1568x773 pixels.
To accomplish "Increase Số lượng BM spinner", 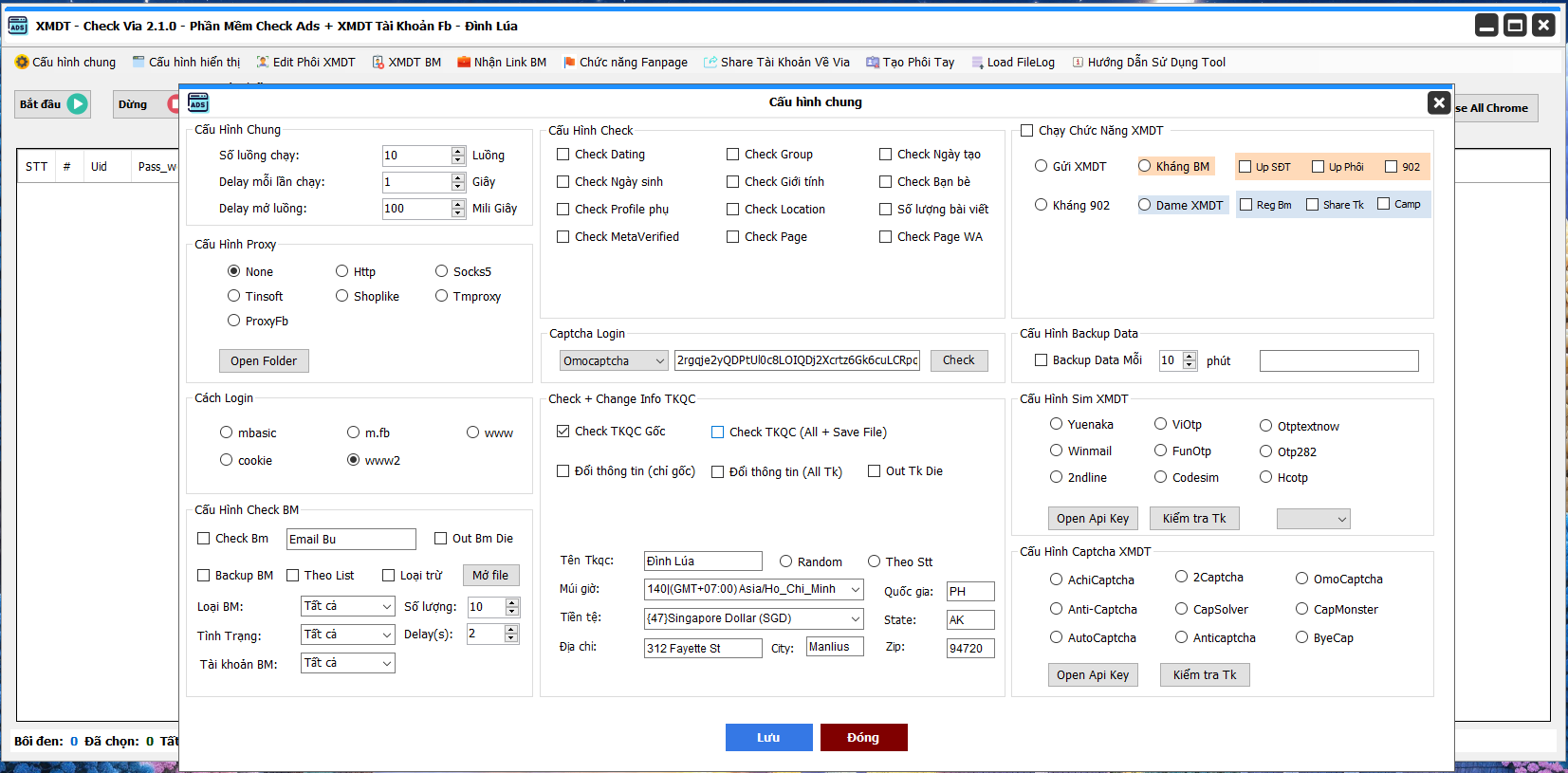I will tap(512, 602).
